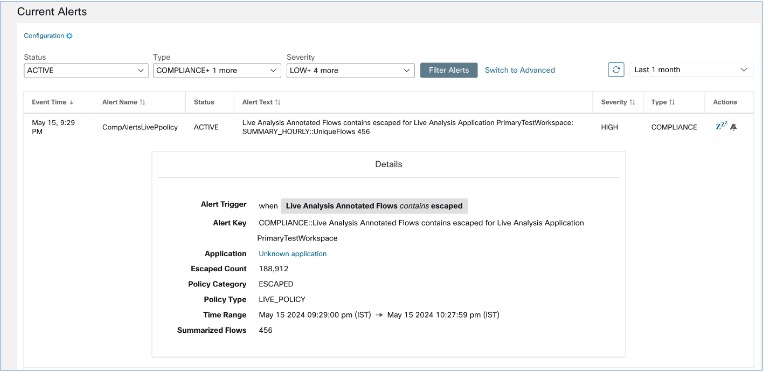Click the Configuration gear icon
This screenshot has height=372, width=764.
coord(69,36)
